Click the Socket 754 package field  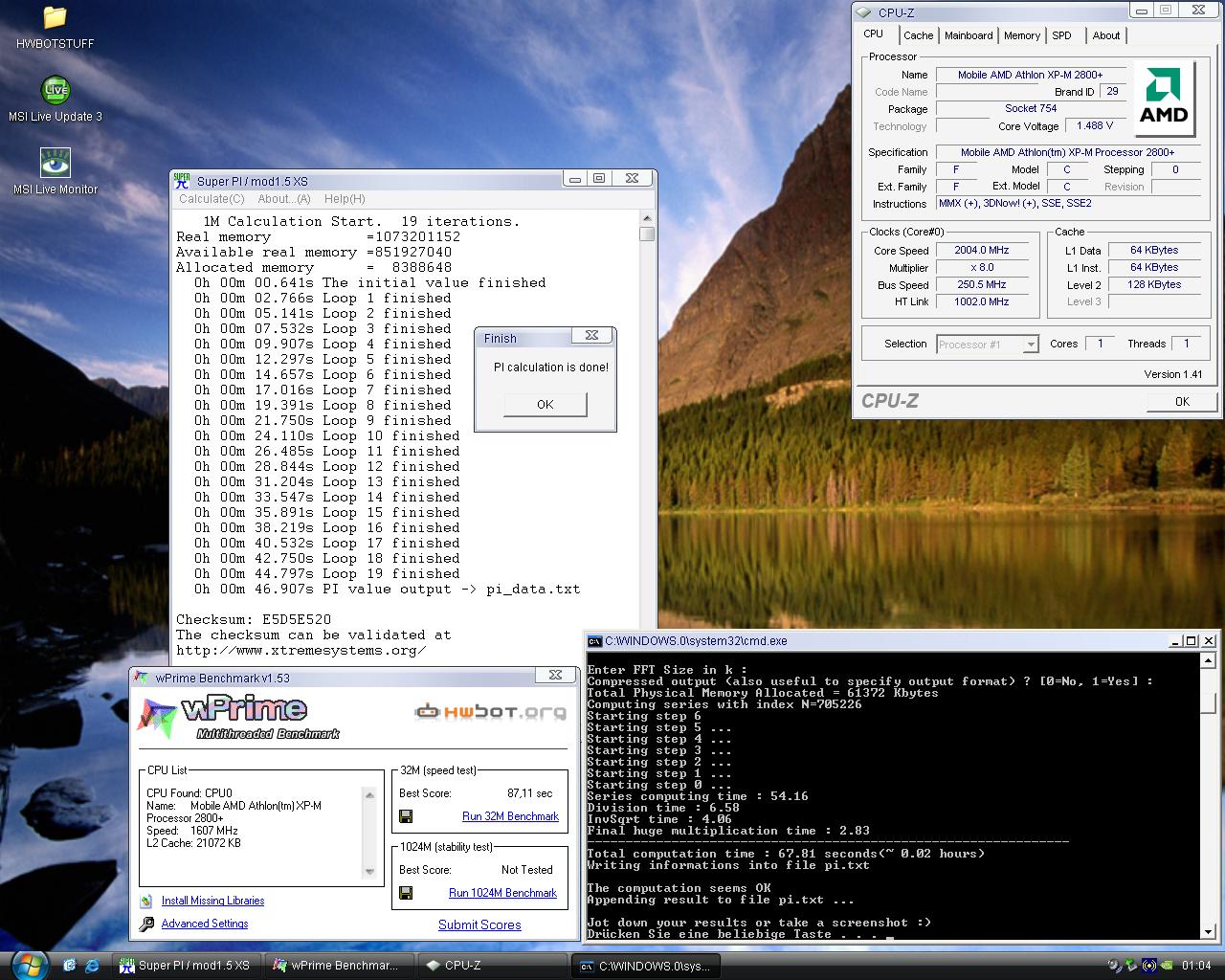pyautogui.click(x=1031, y=108)
